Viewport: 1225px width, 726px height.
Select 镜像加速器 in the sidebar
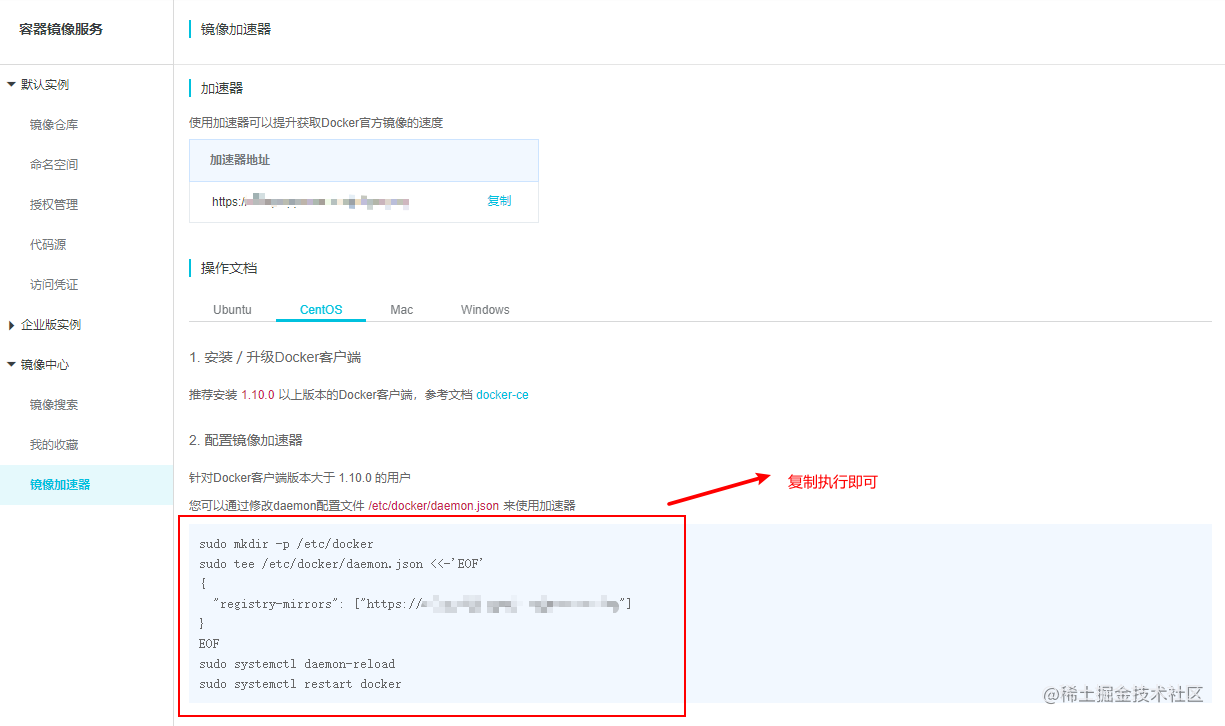[86, 485]
